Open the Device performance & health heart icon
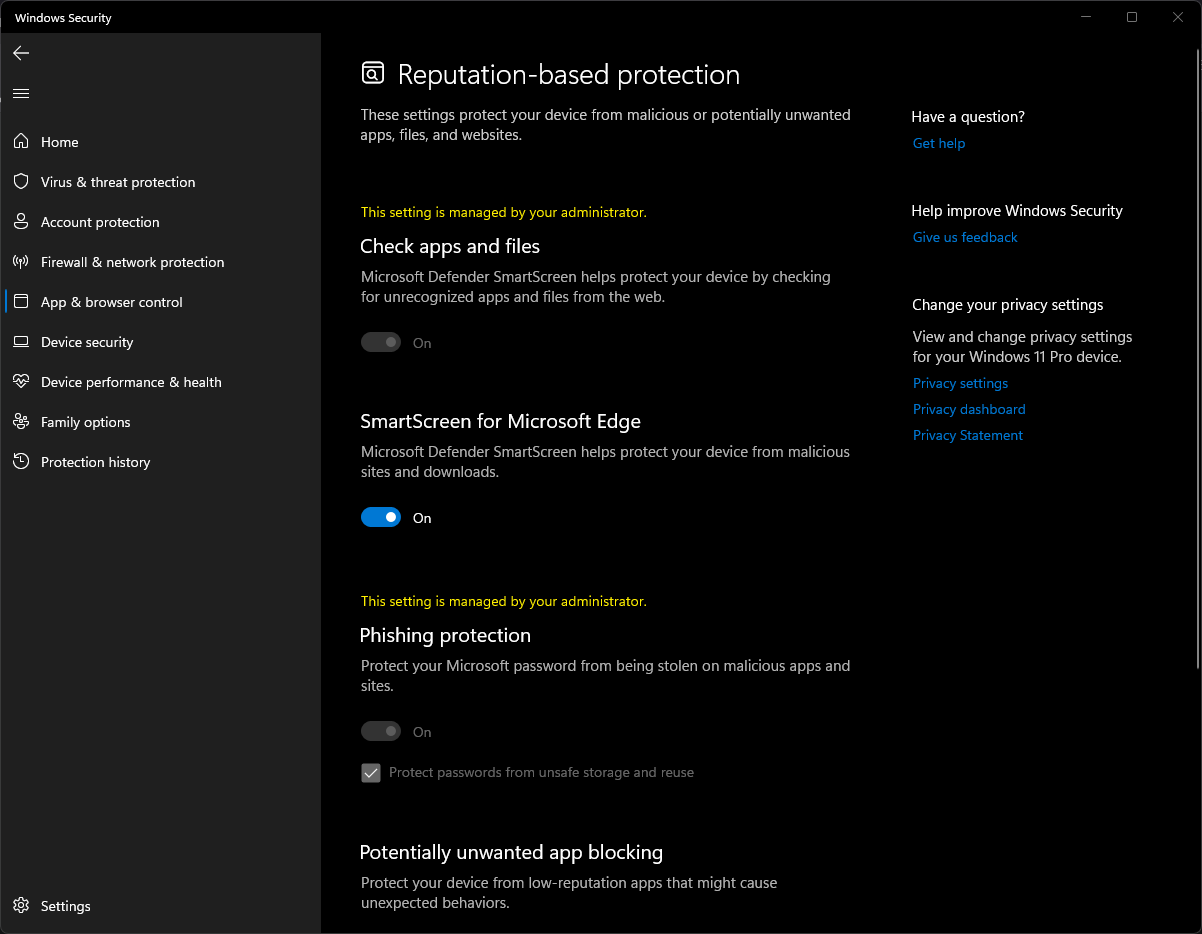 pyautogui.click(x=21, y=382)
